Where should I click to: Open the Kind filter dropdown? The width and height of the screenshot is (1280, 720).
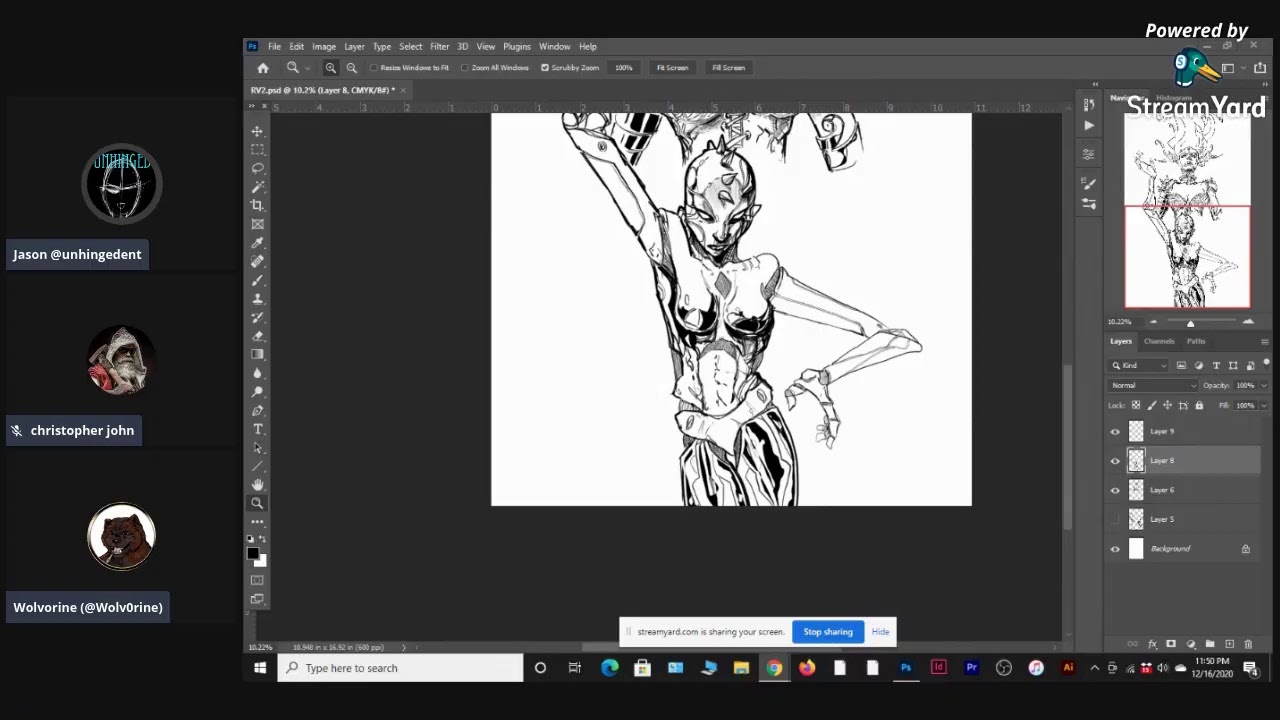click(x=1140, y=365)
